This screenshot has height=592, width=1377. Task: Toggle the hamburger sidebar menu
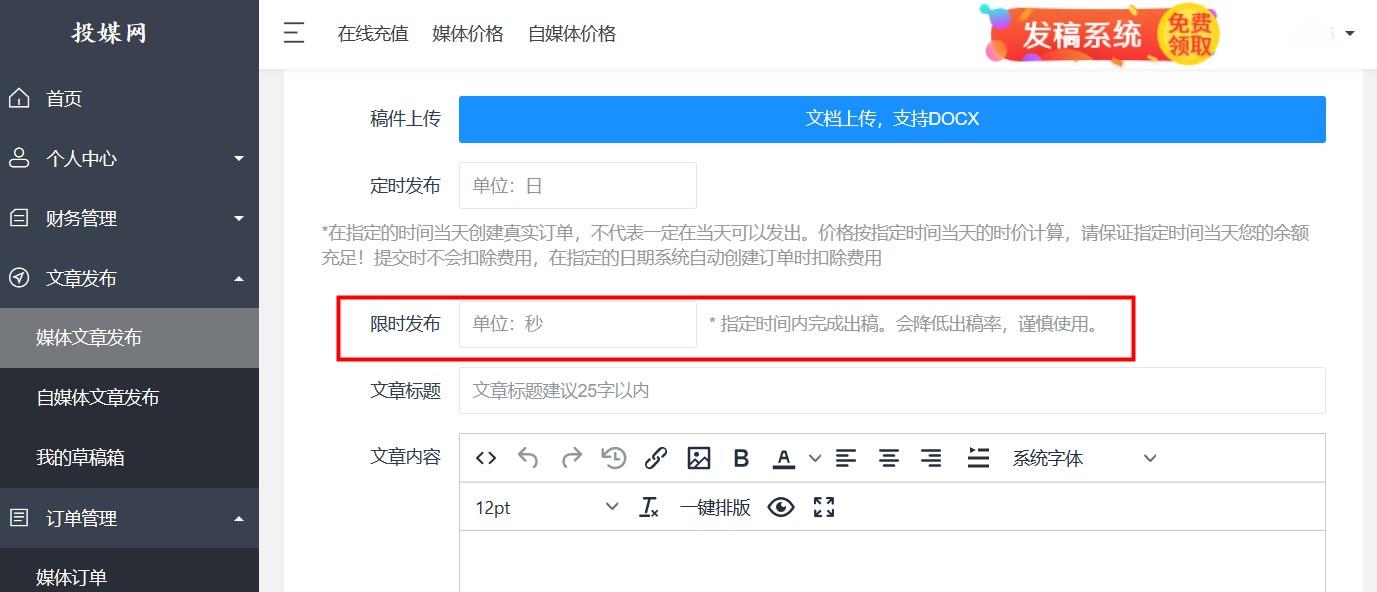coord(294,33)
